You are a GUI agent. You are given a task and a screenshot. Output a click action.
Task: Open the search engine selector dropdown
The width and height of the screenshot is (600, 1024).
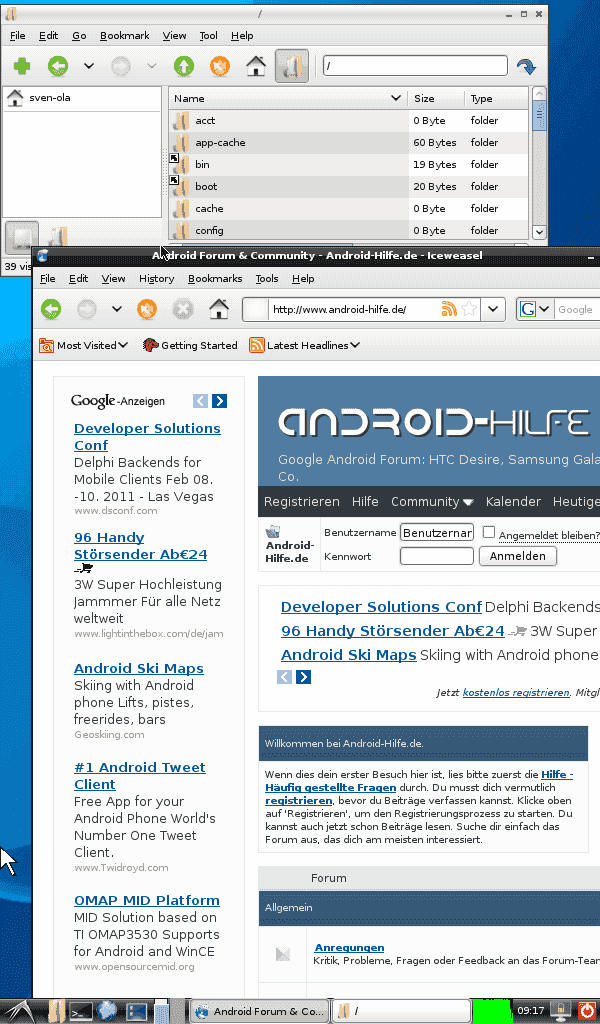click(544, 309)
